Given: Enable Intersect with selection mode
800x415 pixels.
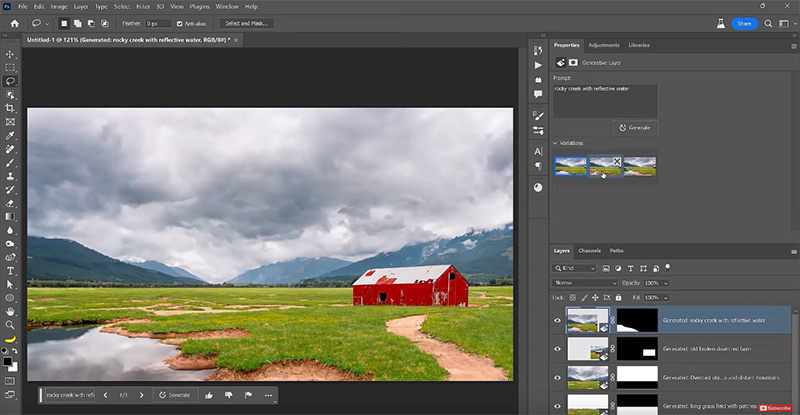Looking at the screenshot, I should click(x=105, y=23).
